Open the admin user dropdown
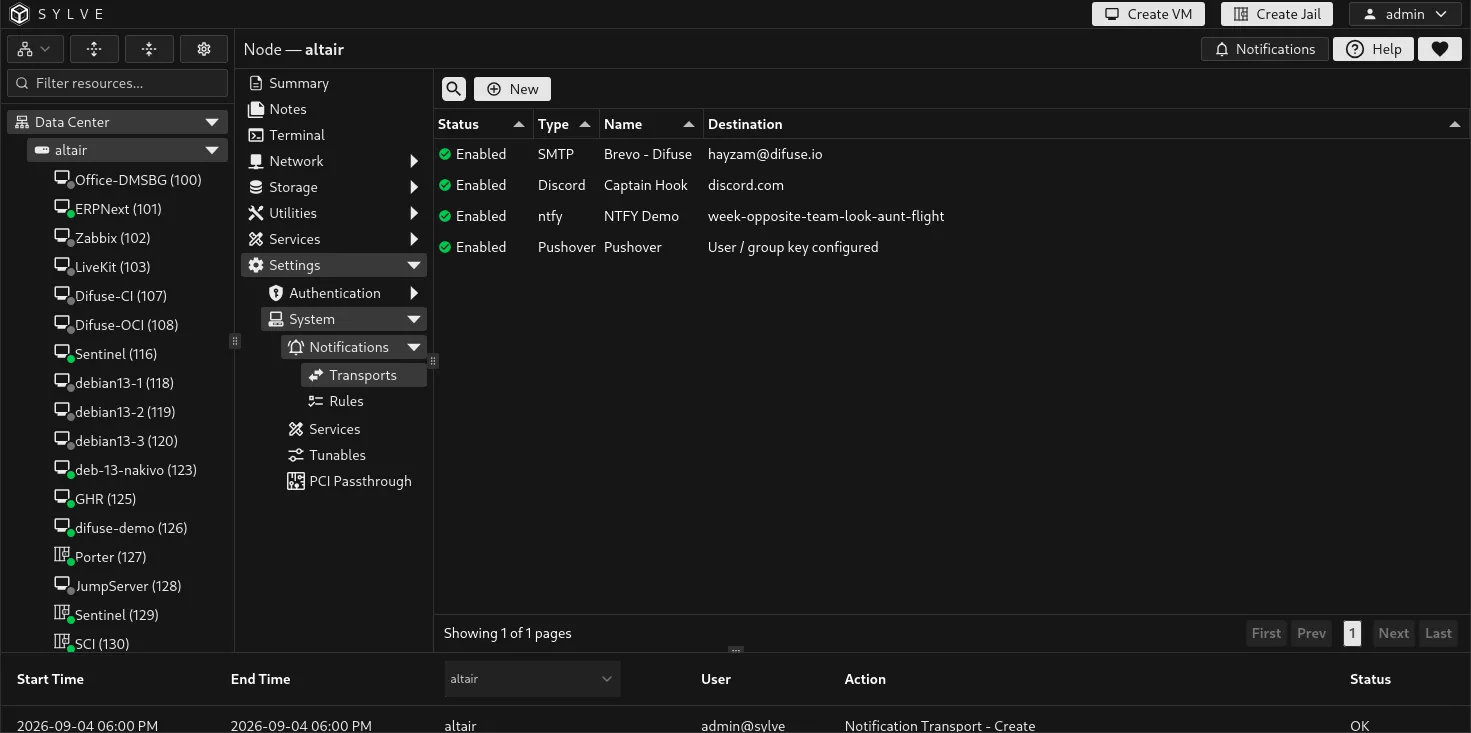Screen dimensions: 1471x733 (1405, 14)
